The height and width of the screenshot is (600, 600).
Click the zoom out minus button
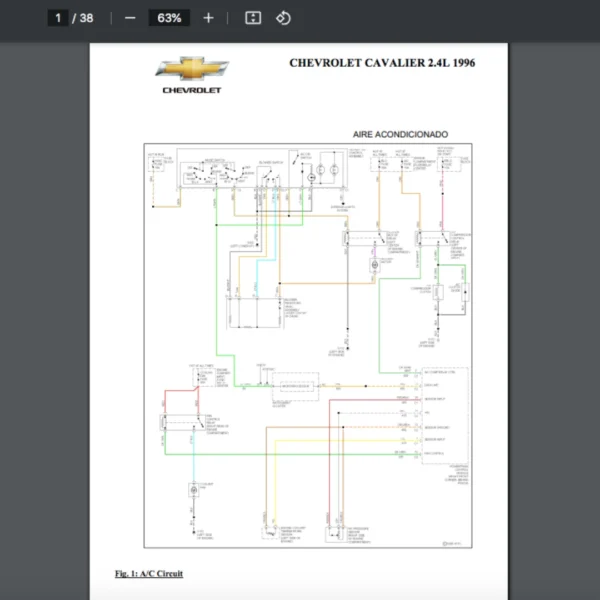pyautogui.click(x=130, y=18)
